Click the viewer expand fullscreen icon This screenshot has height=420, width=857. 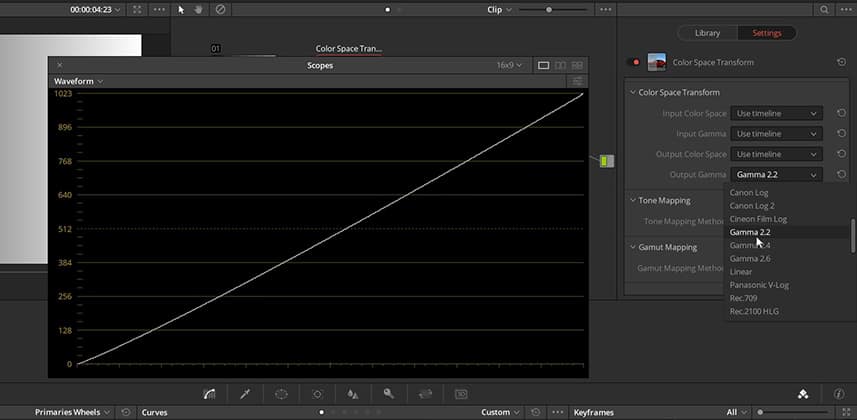pos(137,10)
